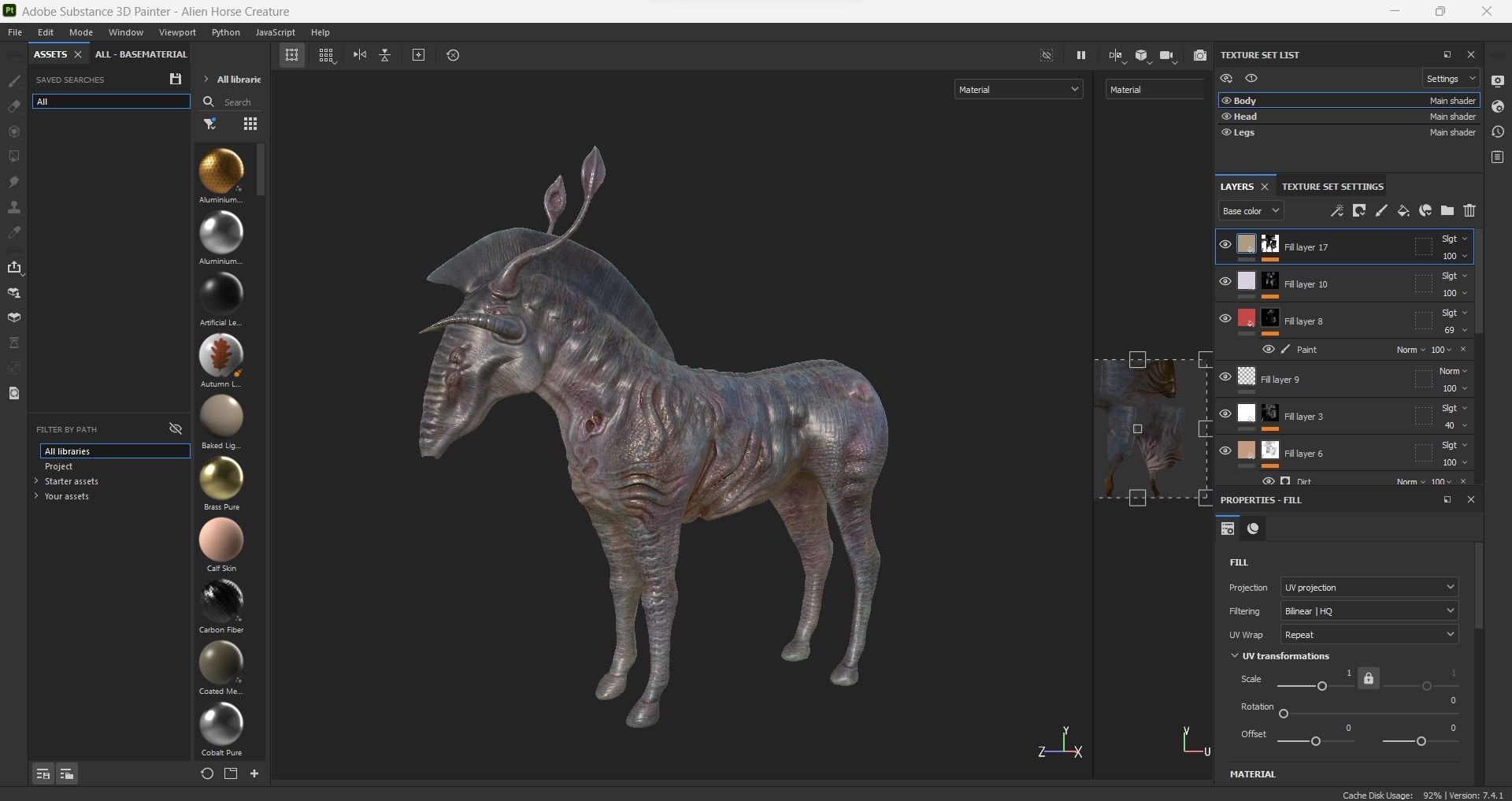This screenshot has width=1512, height=801.
Task: Expand the Your assets tree node
Action: 36,496
